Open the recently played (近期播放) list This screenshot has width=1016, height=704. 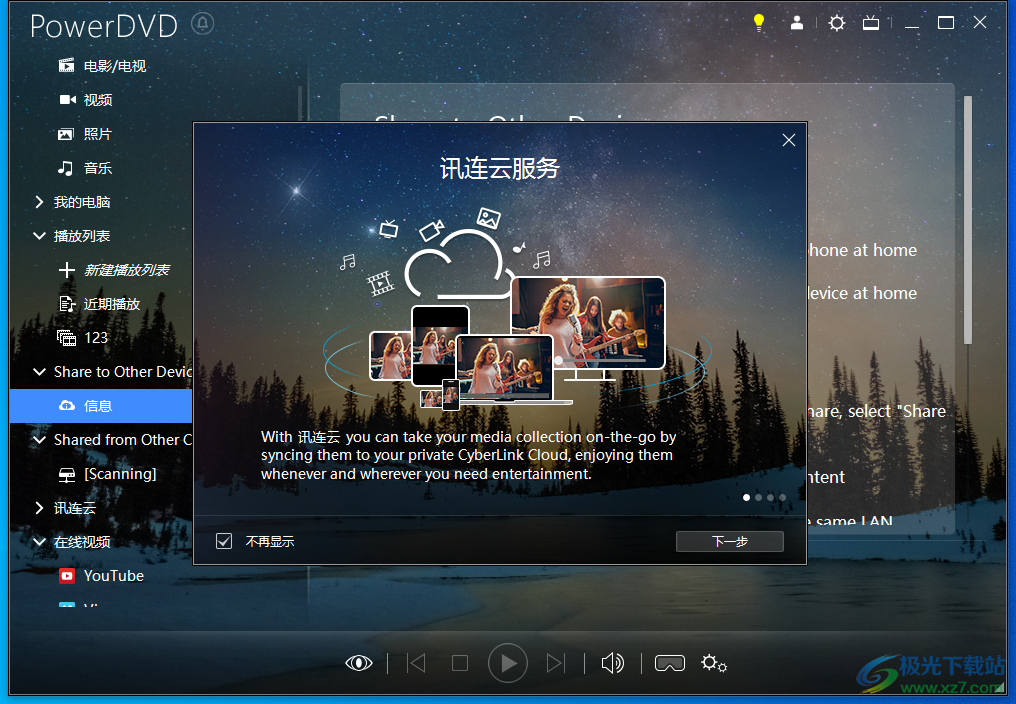(x=99, y=304)
